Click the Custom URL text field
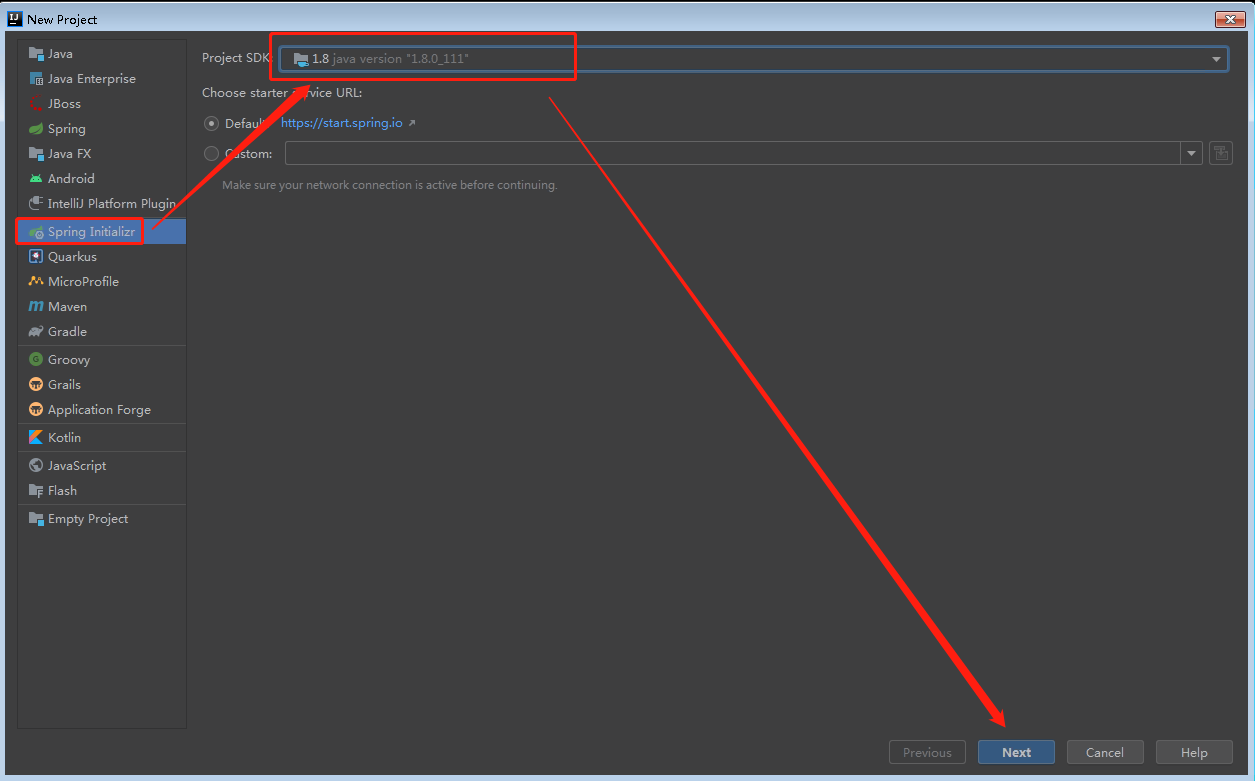Image resolution: width=1255 pixels, height=781 pixels. pos(733,154)
